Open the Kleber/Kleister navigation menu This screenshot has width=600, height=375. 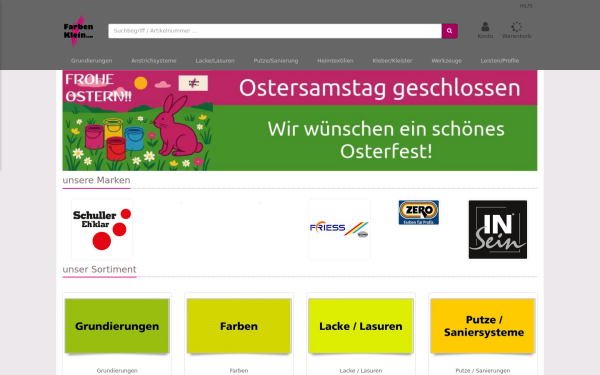click(x=393, y=60)
